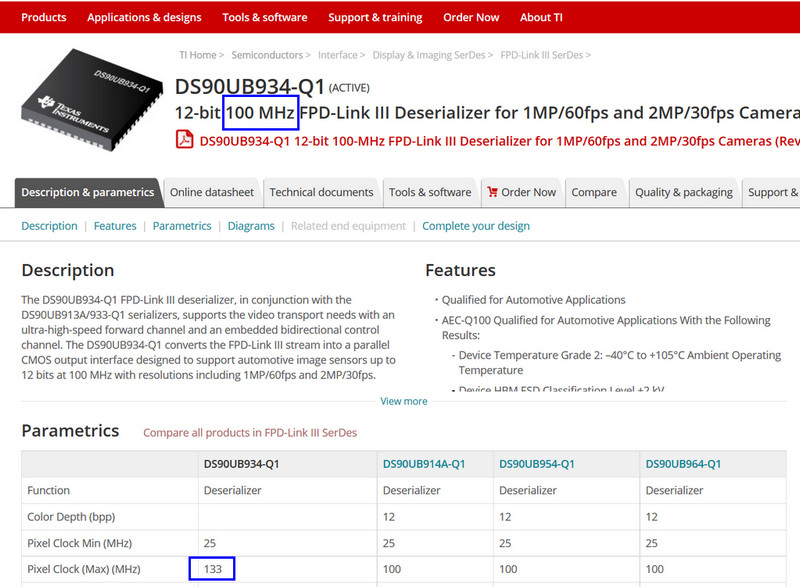Select Description & parametrics tab
Viewport: 800px width, 587px height.
point(88,192)
